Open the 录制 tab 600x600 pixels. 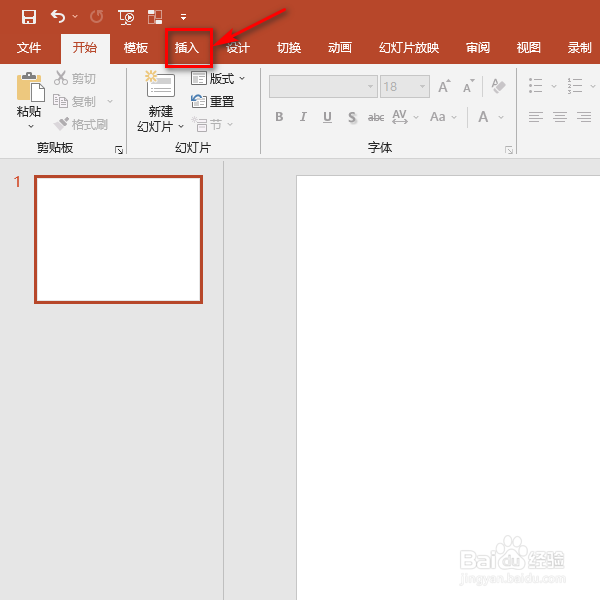[580, 48]
